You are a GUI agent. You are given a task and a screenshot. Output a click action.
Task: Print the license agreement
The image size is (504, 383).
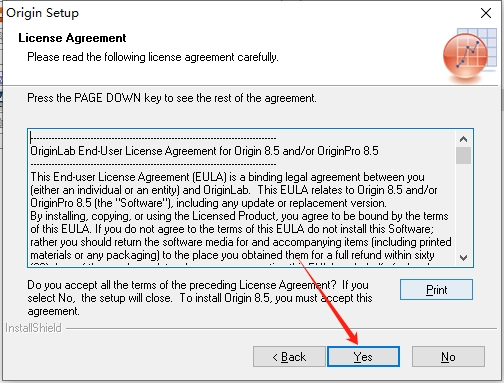(436, 289)
